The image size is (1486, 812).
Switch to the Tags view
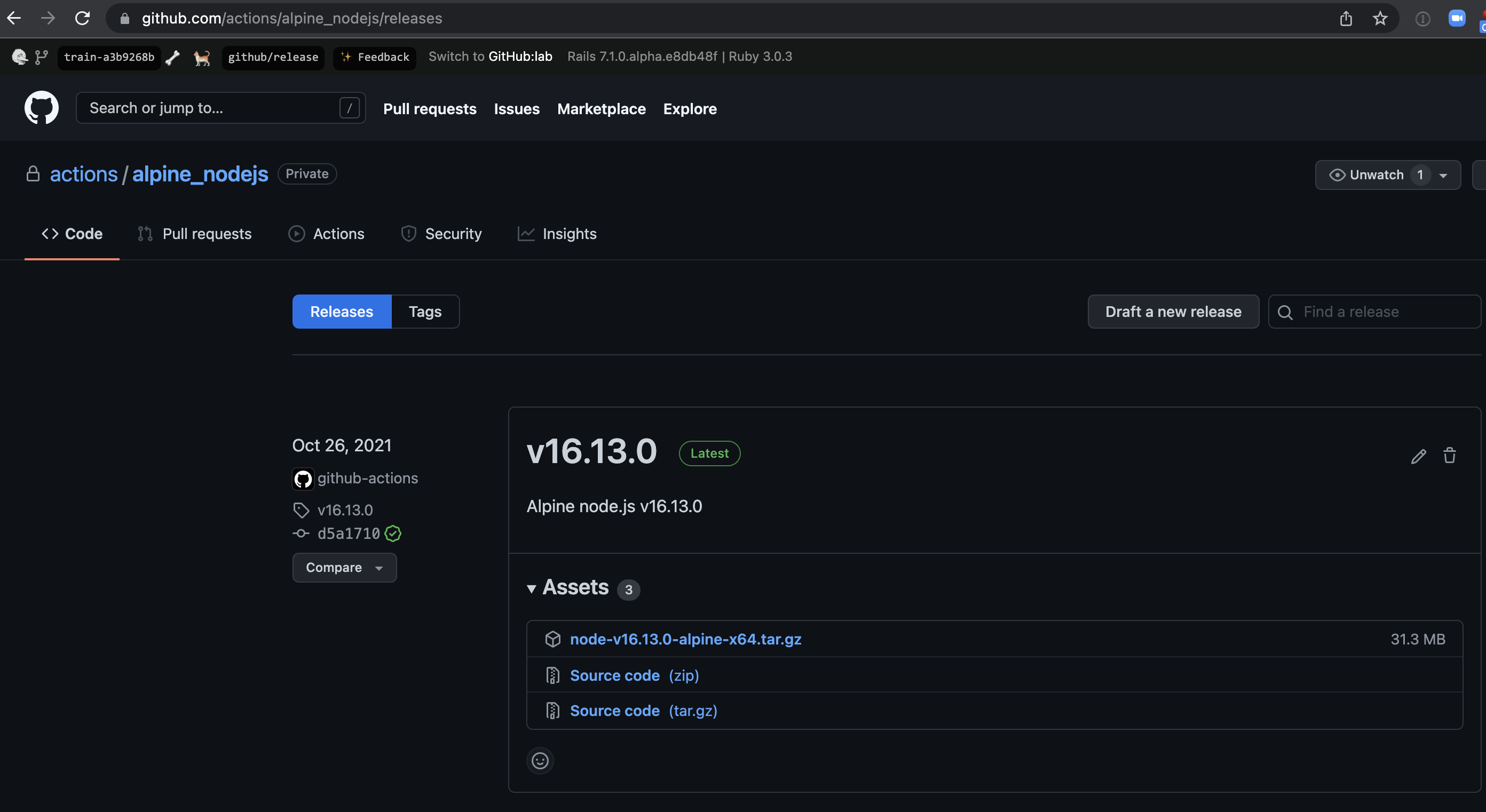[x=424, y=312]
